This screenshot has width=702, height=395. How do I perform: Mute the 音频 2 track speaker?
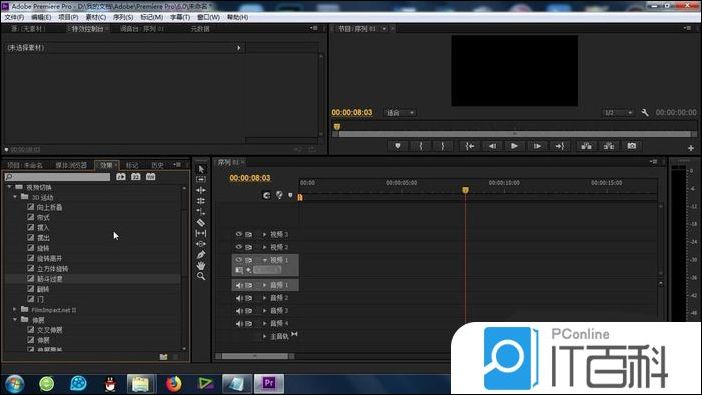(x=239, y=298)
